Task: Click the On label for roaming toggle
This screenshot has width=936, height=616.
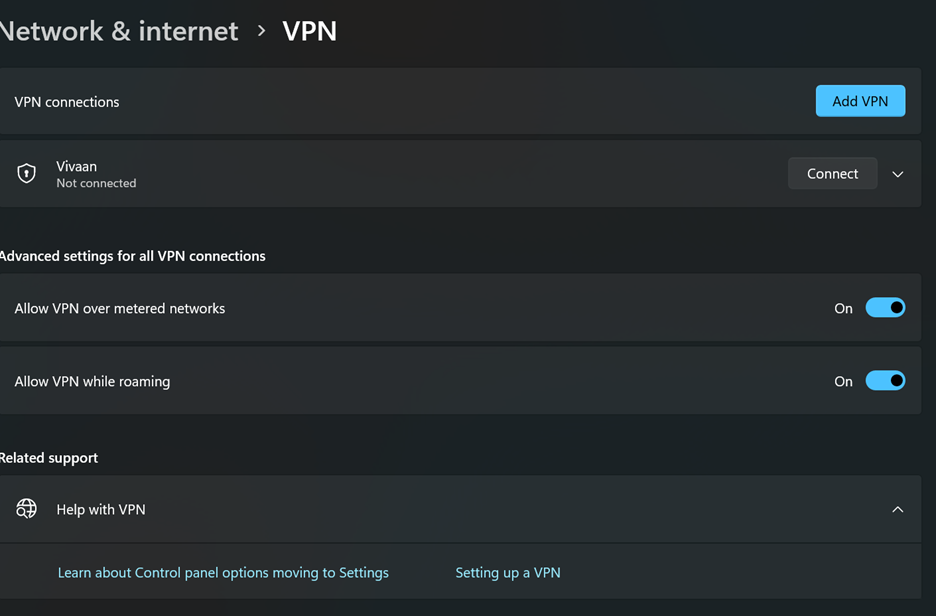Action: 843,381
